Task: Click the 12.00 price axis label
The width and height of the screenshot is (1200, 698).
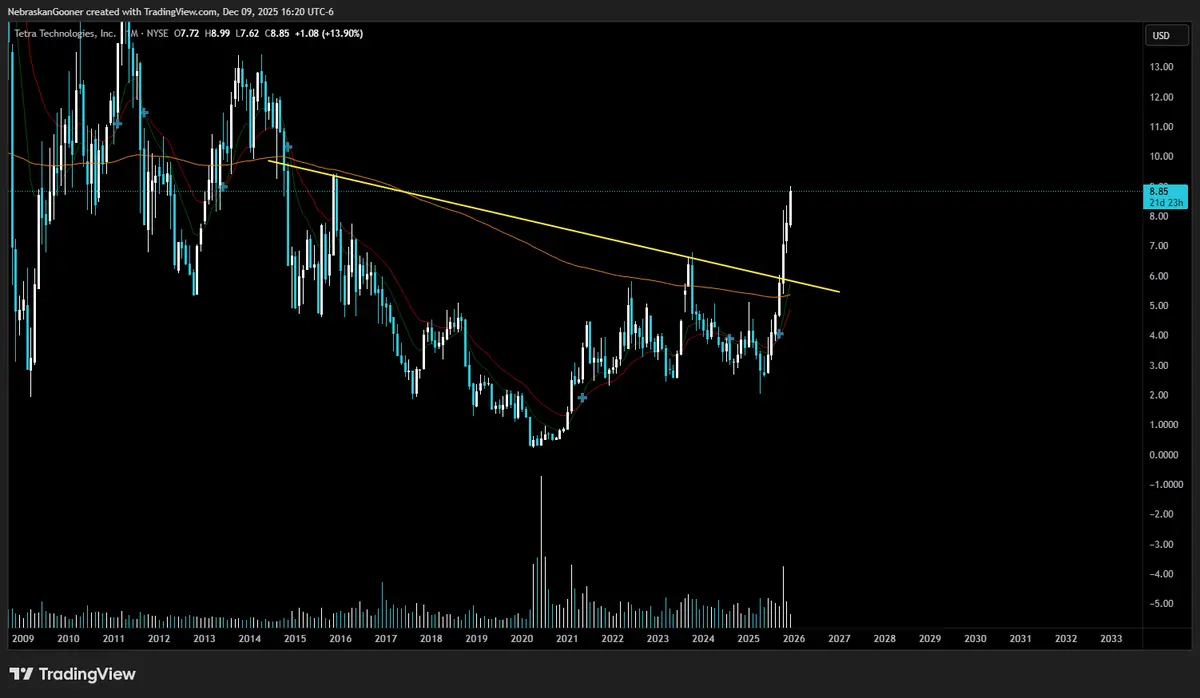Action: [x=1161, y=97]
